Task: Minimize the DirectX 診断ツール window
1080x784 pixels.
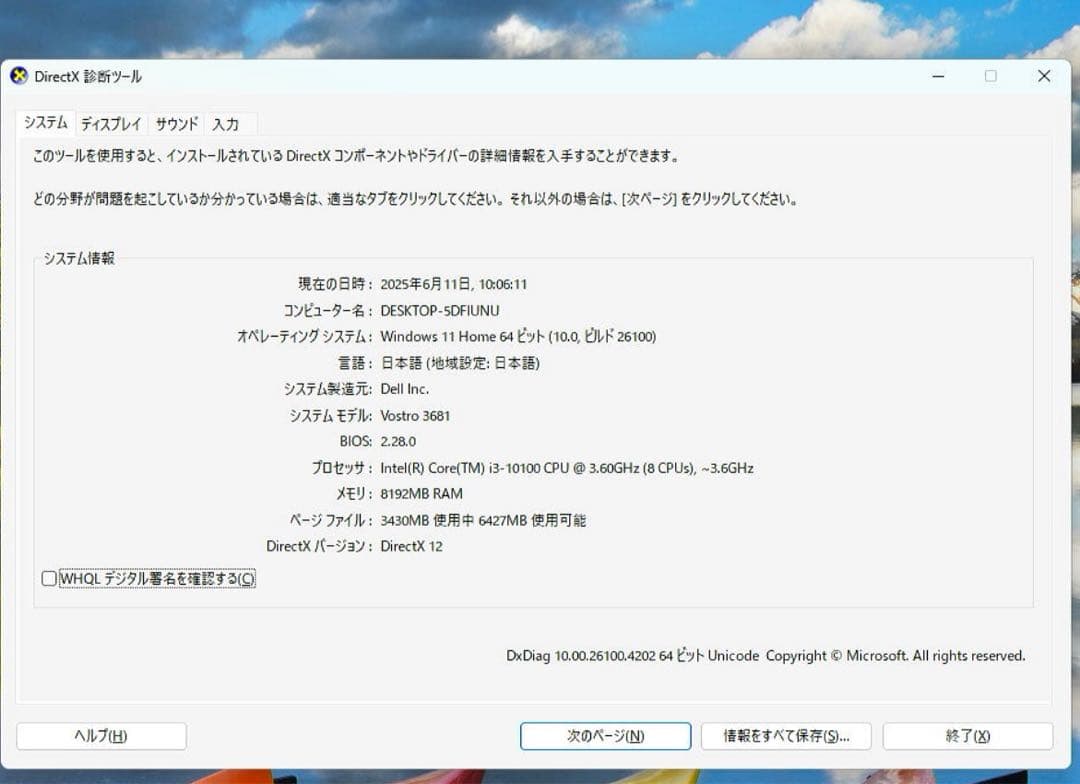Action: pyautogui.click(x=937, y=75)
